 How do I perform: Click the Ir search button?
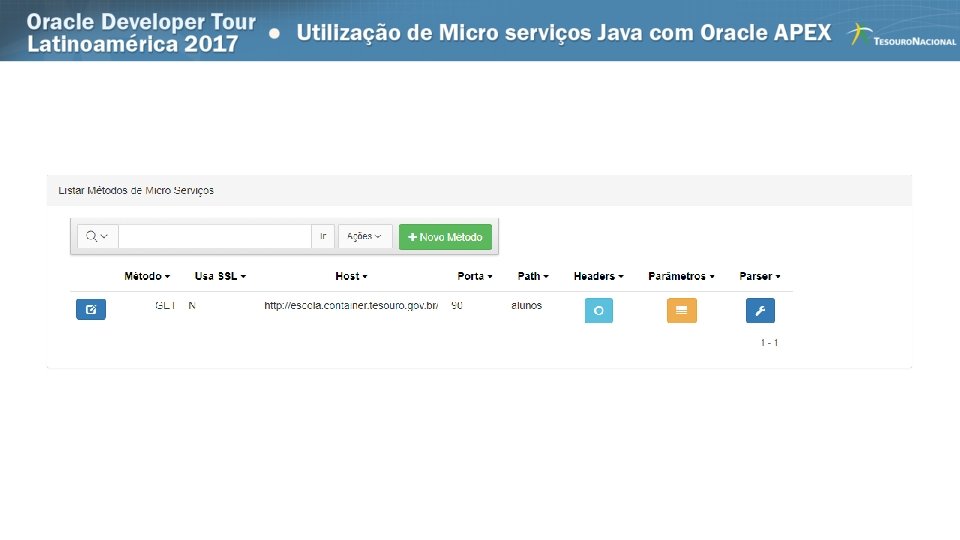tap(323, 236)
